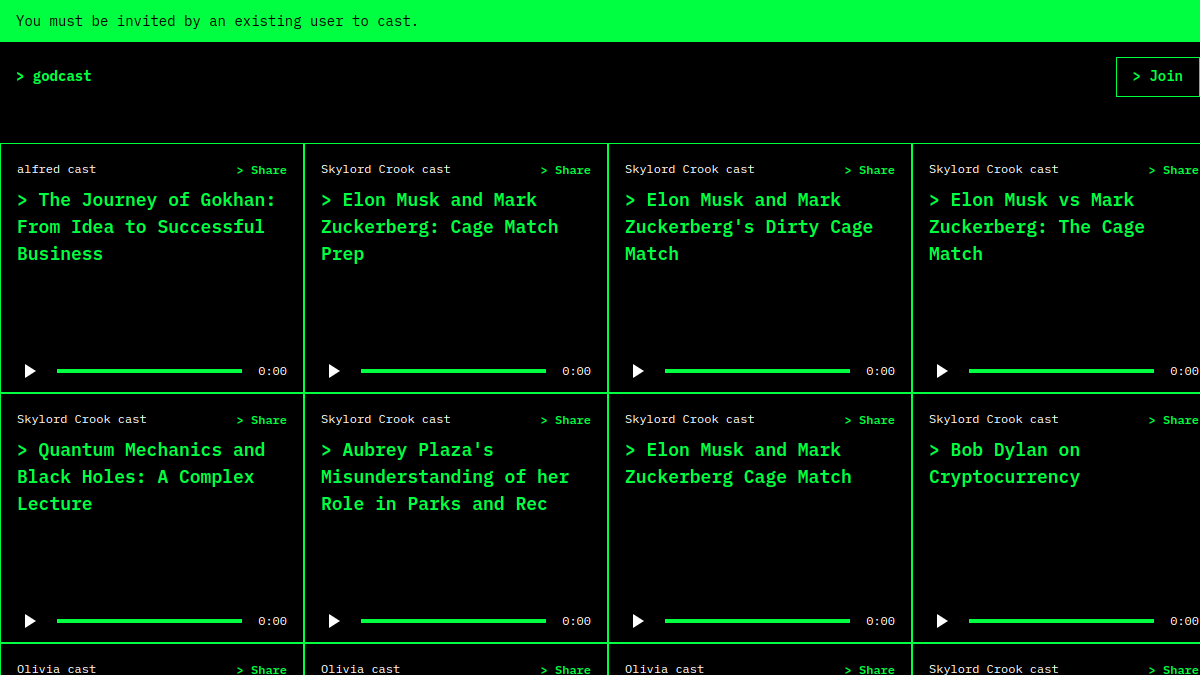Image resolution: width=1200 pixels, height=675 pixels.
Task: Open the "Cage Match Prep" cast title
Action: [440, 227]
